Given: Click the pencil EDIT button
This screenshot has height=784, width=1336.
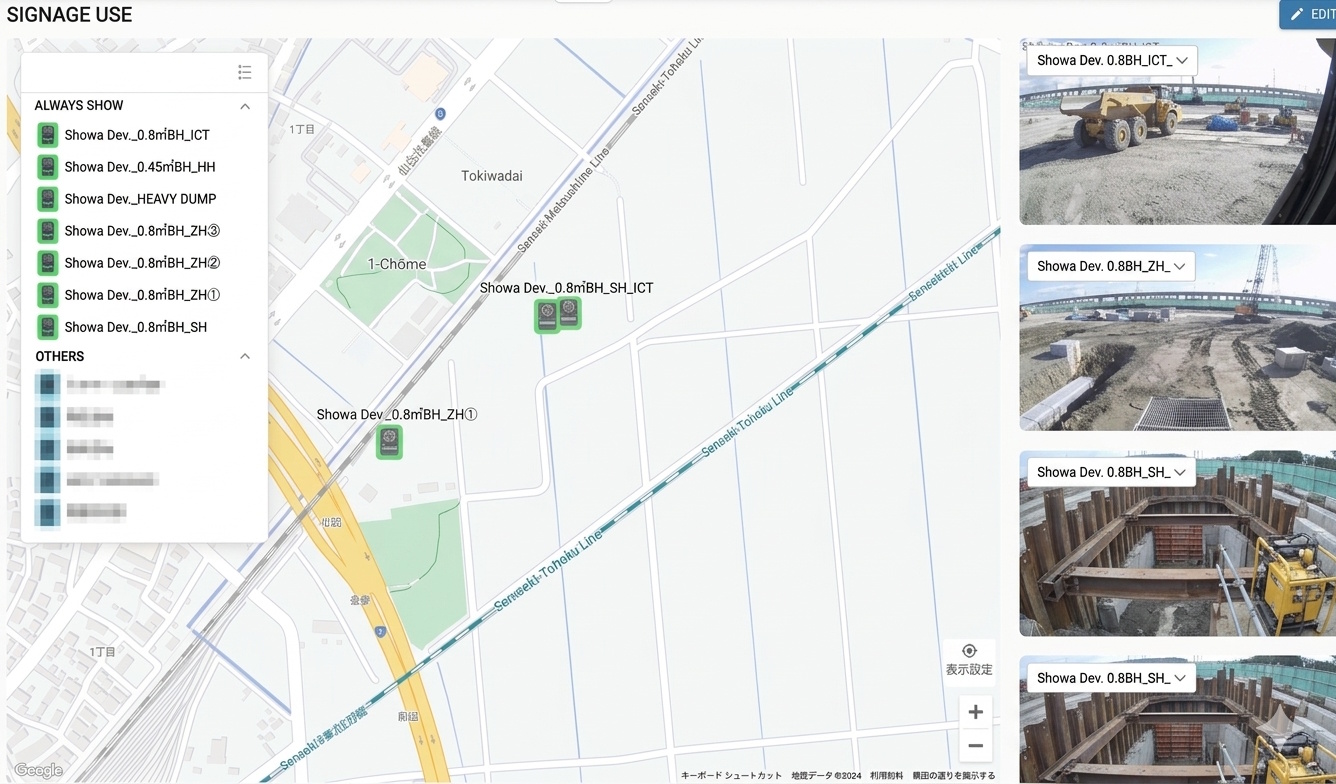Looking at the screenshot, I should point(1308,14).
